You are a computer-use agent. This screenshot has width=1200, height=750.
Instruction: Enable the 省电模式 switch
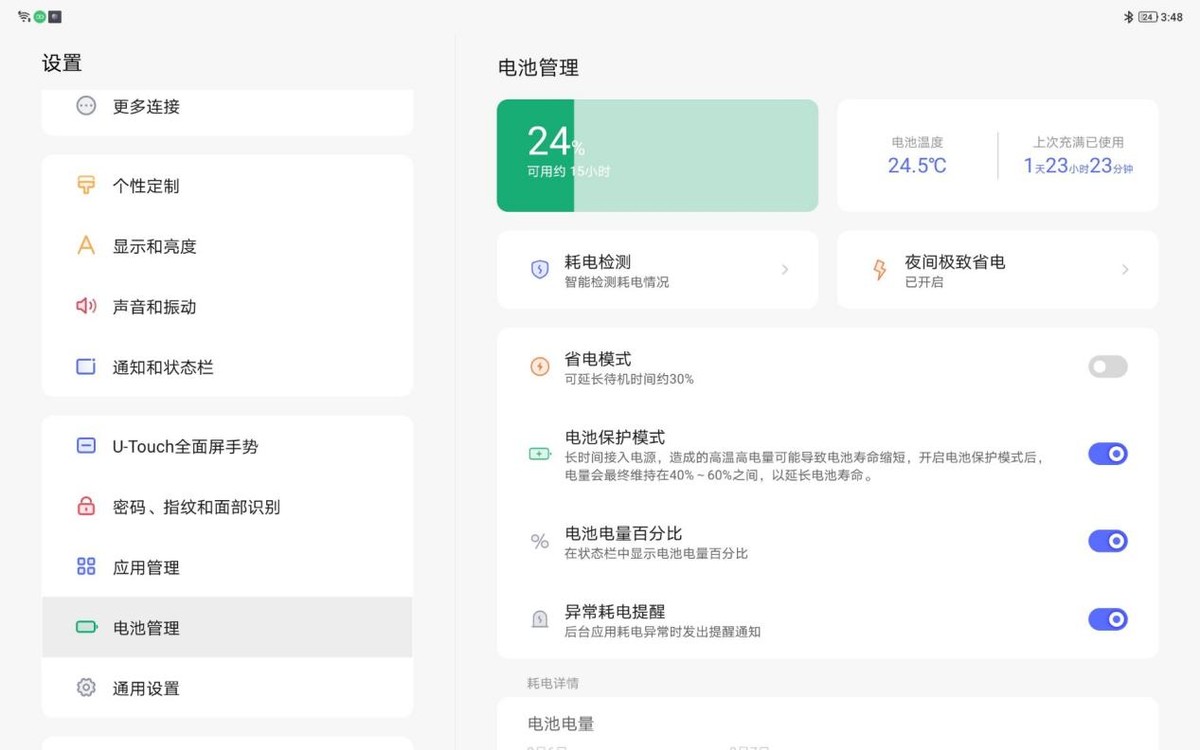(1107, 367)
